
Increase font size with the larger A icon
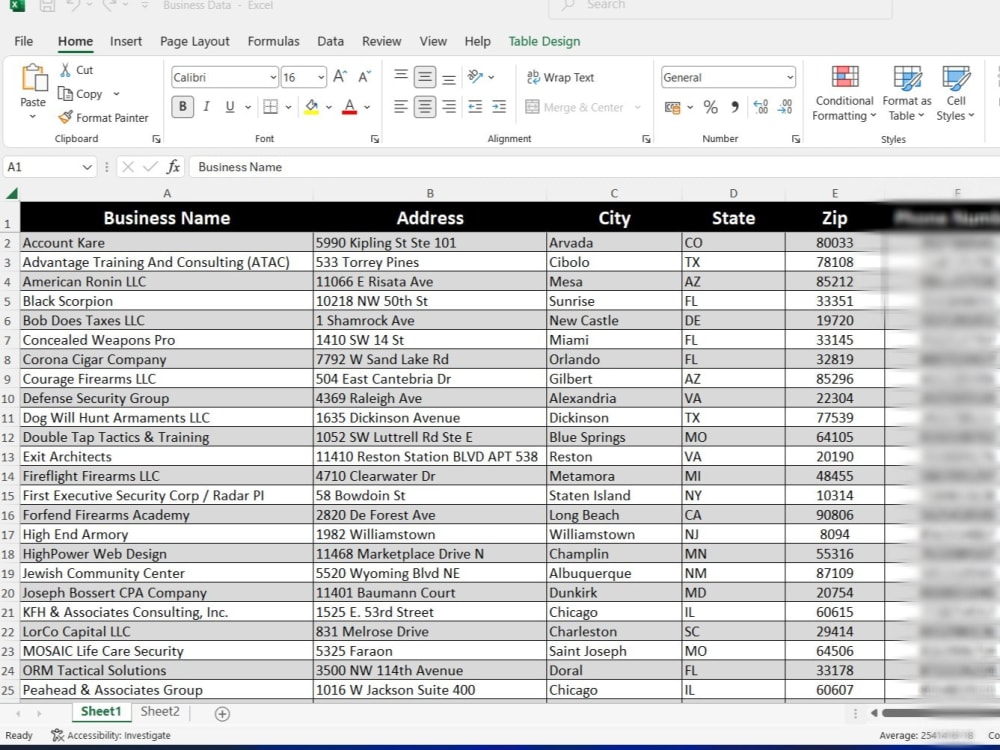pos(340,77)
